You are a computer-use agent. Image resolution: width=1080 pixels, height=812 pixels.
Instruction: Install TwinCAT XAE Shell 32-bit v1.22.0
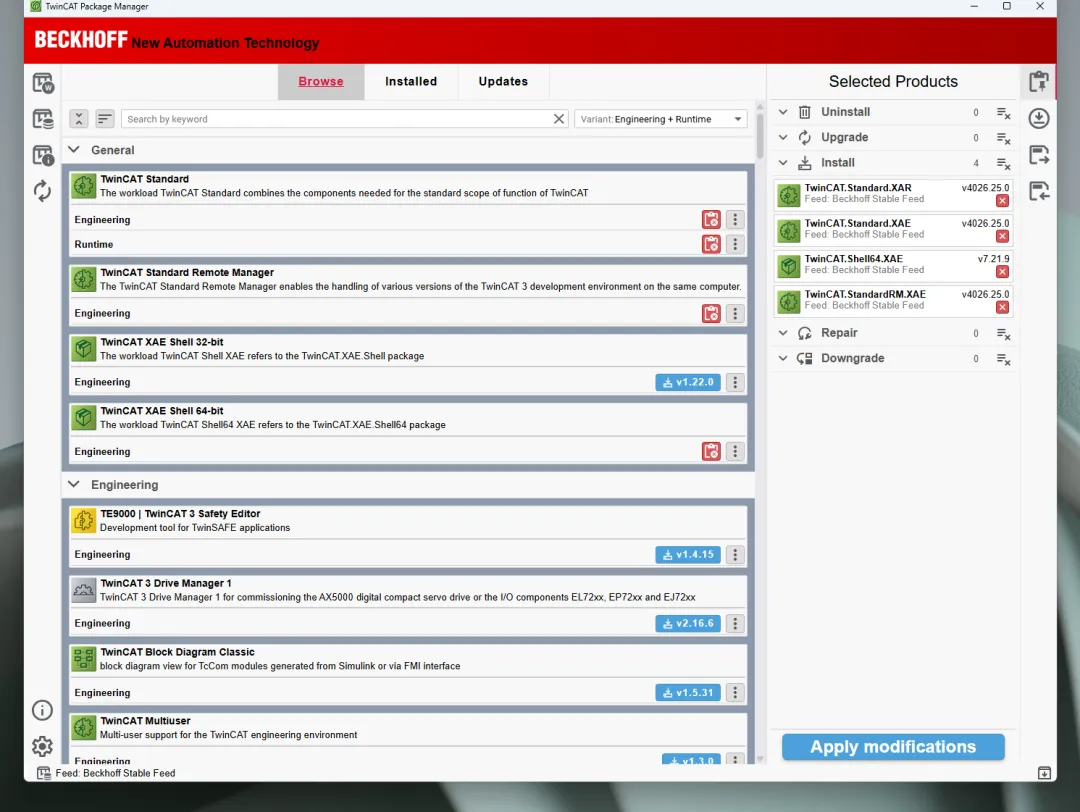pyautogui.click(x=687, y=382)
